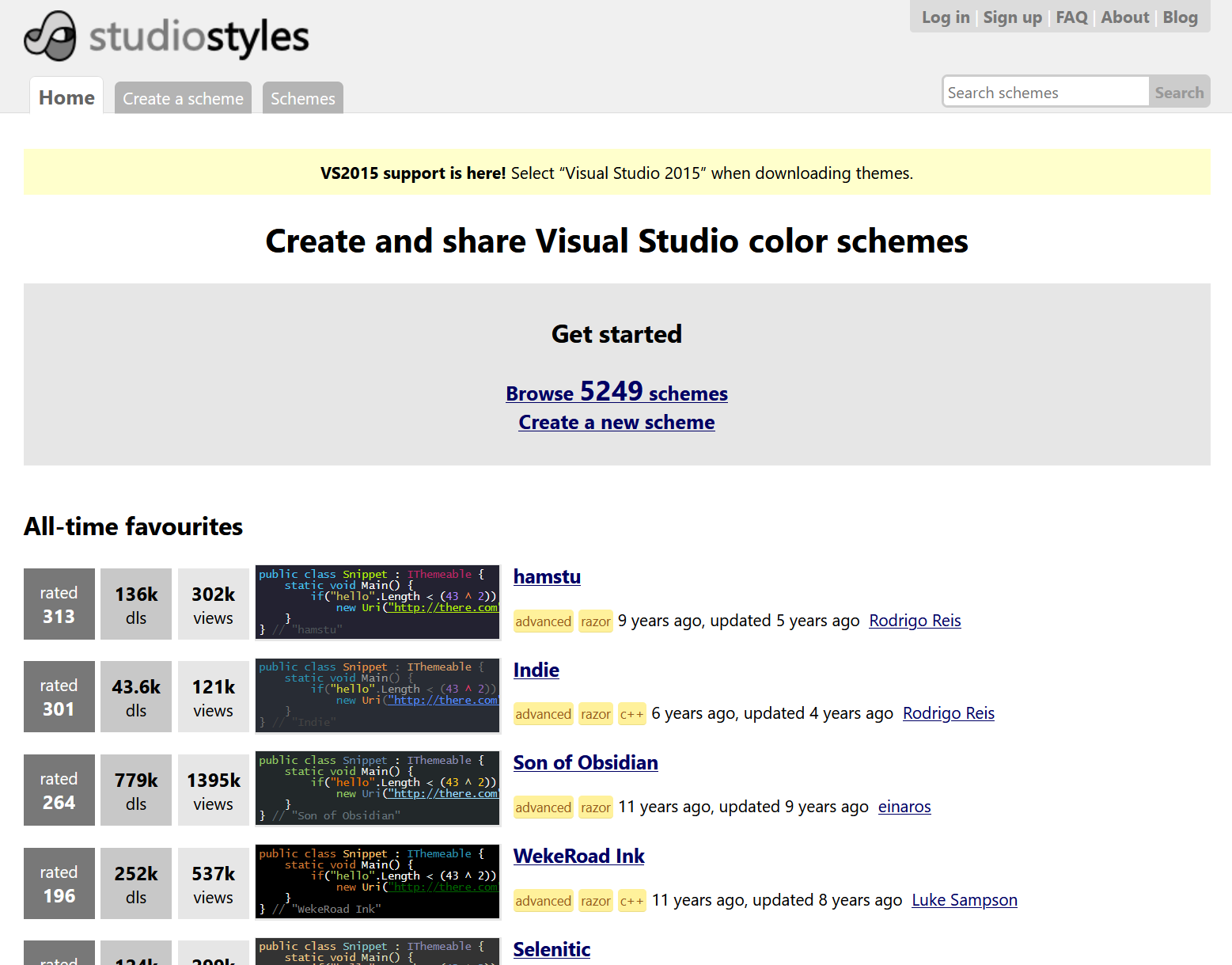Click the razor tag on Son of Obsidian row
This screenshot has height=965, width=1232.
pyautogui.click(x=596, y=807)
